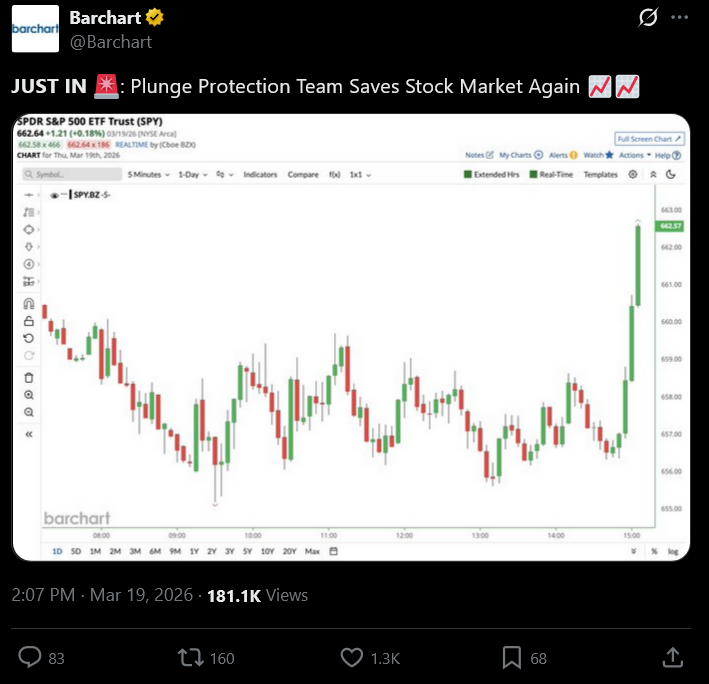This screenshot has height=684, width=709.
Task: Open the 1x1 grid layout dropdown
Action: coord(360,175)
